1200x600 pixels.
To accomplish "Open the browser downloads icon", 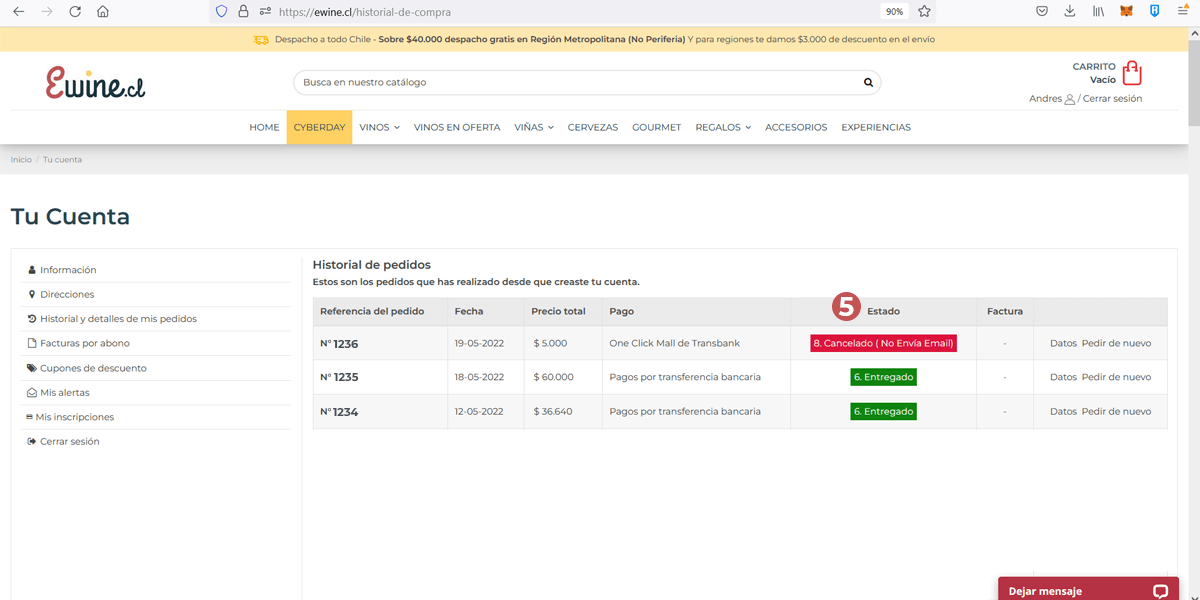I will click(x=1070, y=12).
